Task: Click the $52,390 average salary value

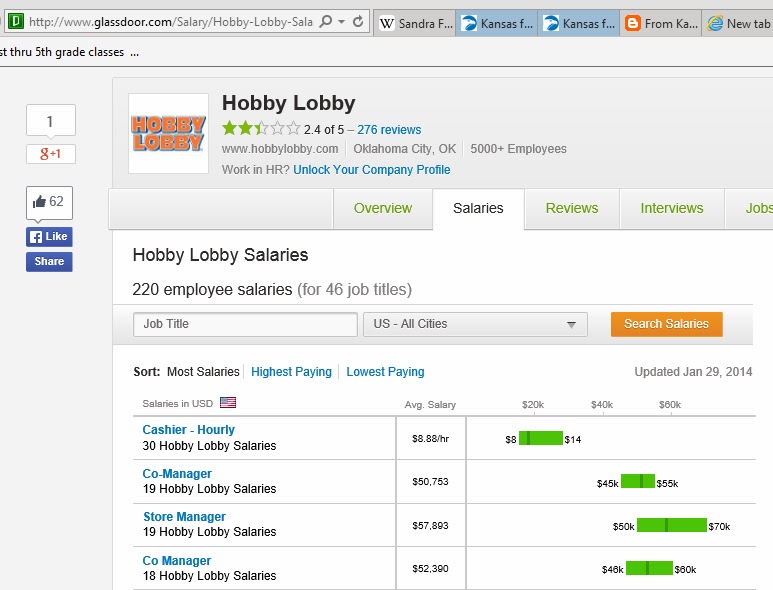Action: point(430,569)
